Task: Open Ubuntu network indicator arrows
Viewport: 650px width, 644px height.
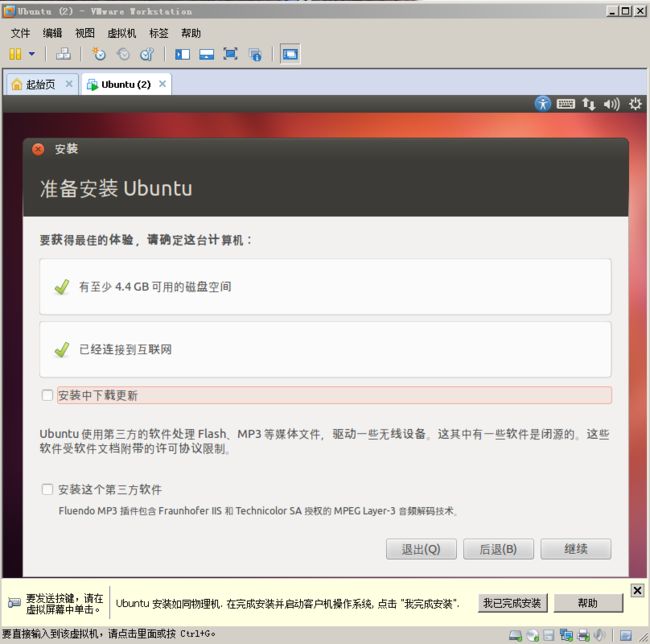Action: pyautogui.click(x=589, y=104)
